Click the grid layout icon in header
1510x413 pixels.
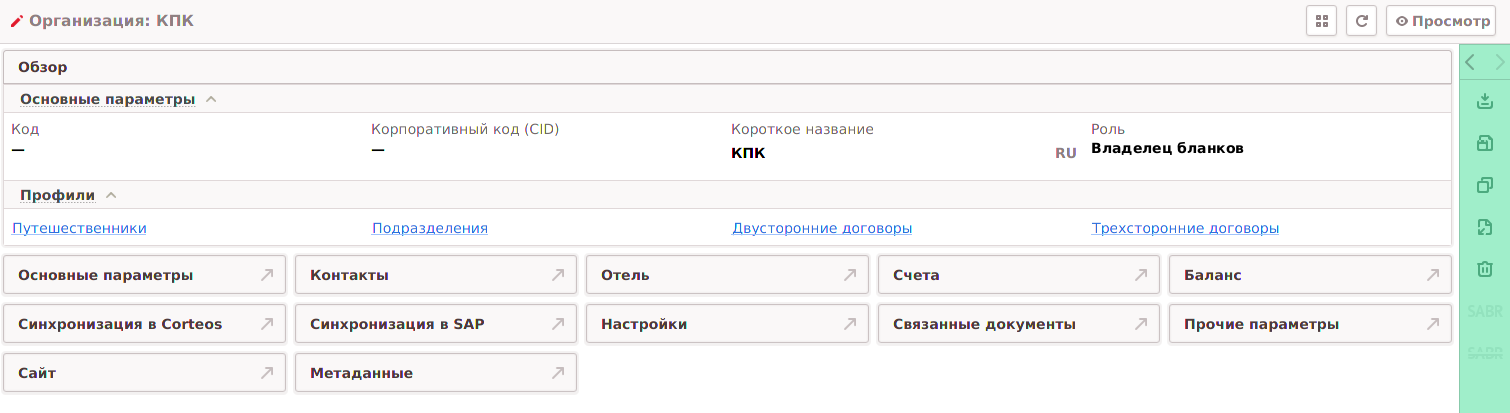pyautogui.click(x=1322, y=20)
